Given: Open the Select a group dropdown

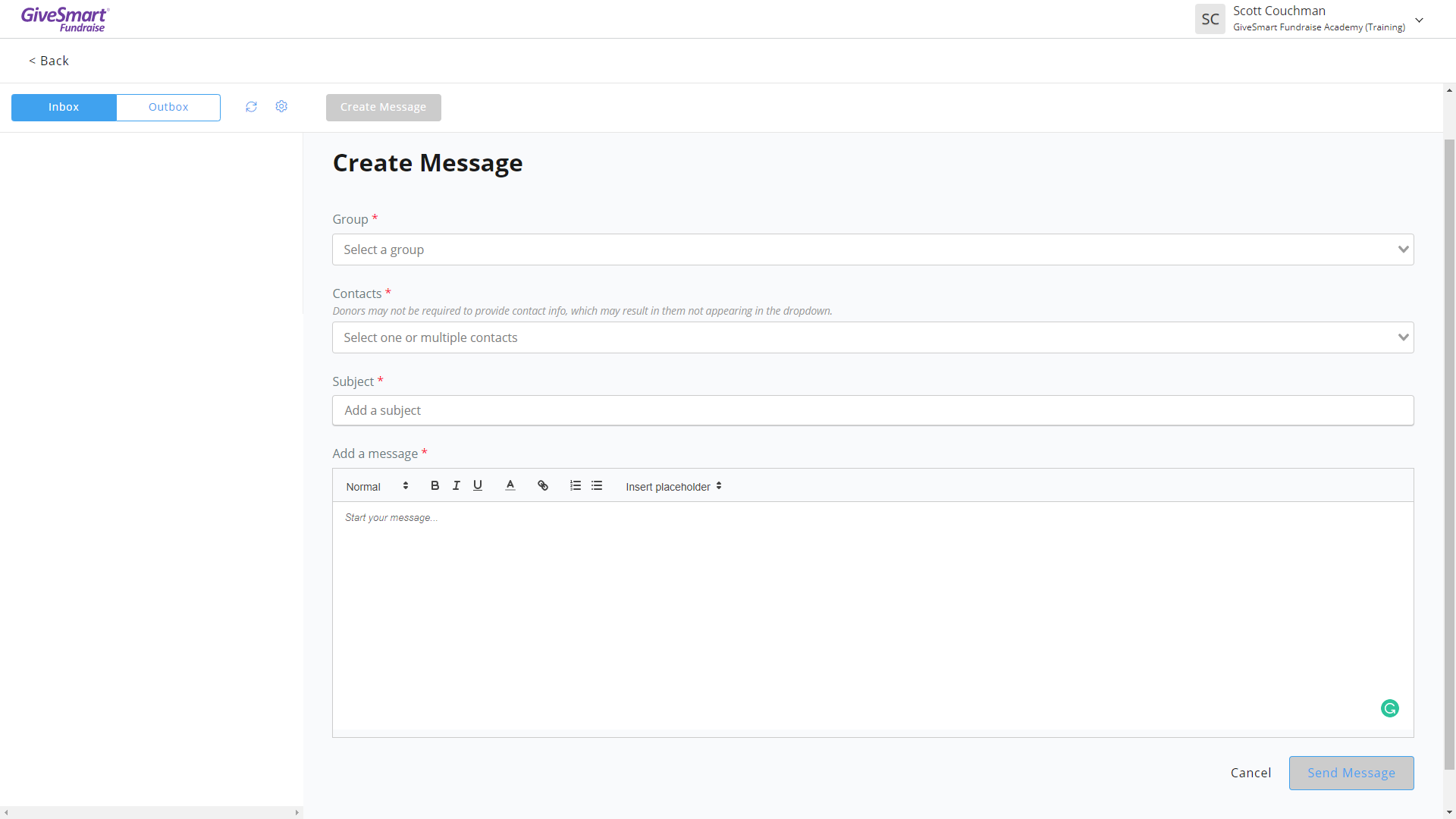Looking at the screenshot, I should [873, 249].
